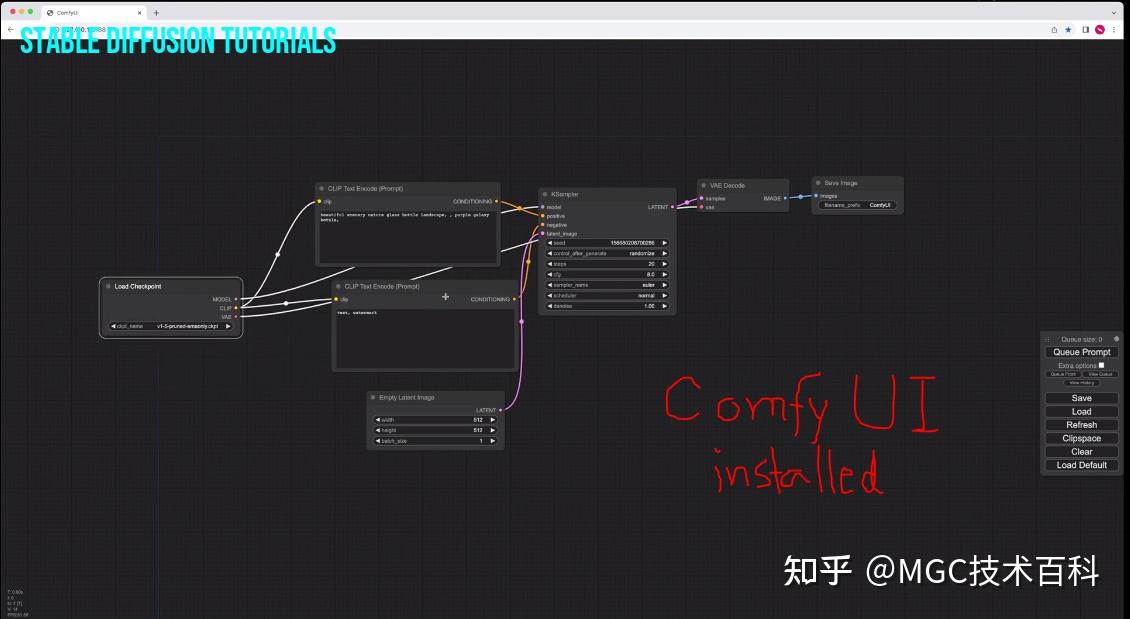The image size is (1130, 619).
Task: Cycle sampler_name forward with its right arrow
Action: pyautogui.click(x=664, y=285)
